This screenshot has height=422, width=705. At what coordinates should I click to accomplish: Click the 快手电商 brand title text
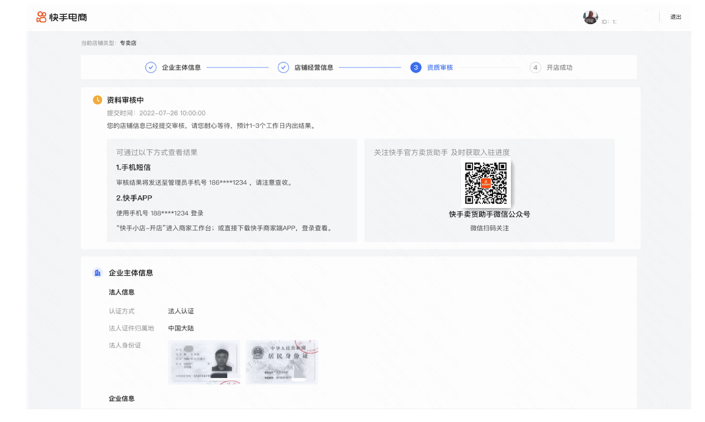pos(68,17)
